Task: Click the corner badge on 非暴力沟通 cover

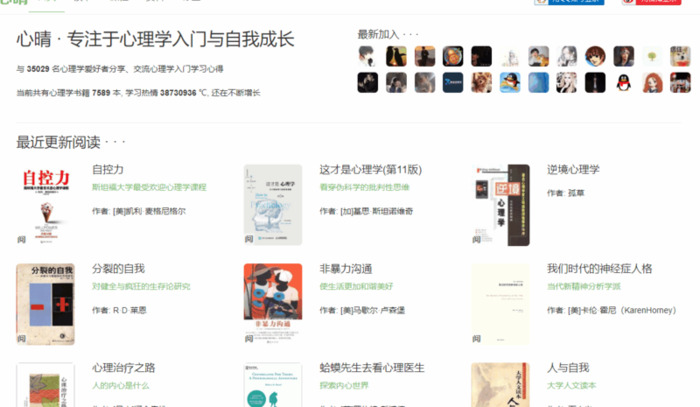Action: point(249,339)
